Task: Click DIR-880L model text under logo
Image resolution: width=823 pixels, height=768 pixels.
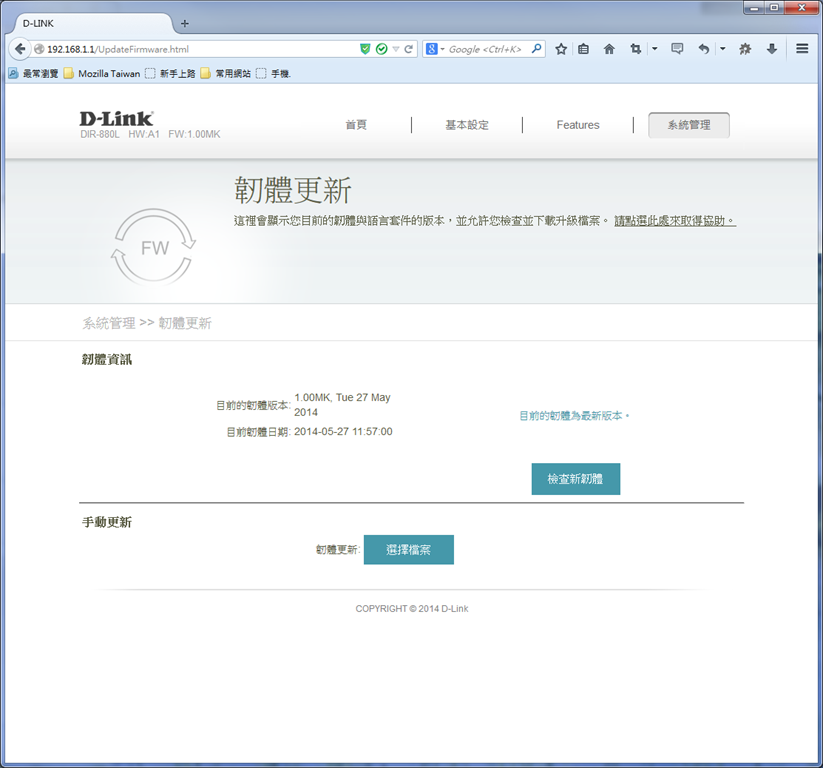Action: click(100, 134)
